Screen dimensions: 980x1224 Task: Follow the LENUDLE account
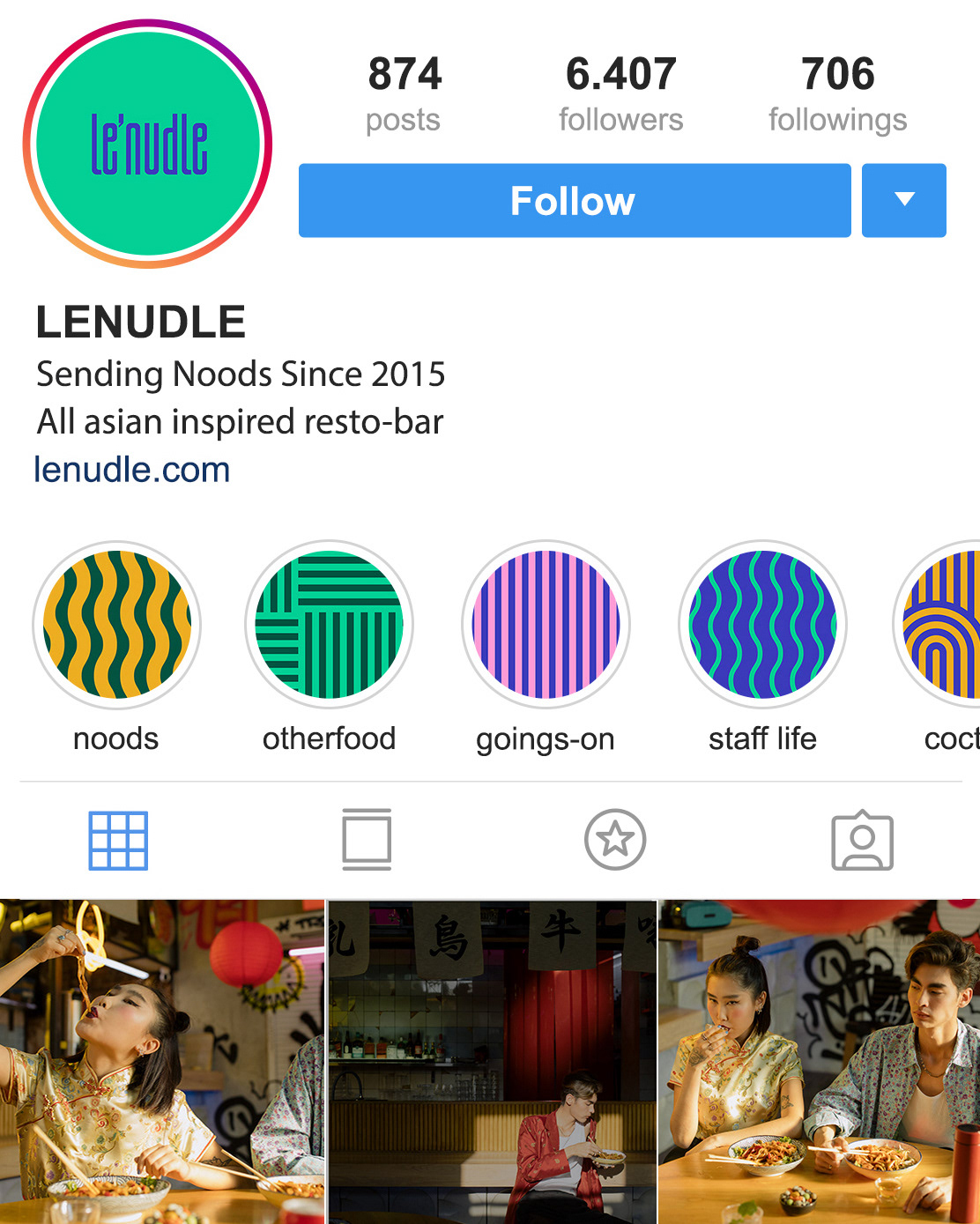click(575, 200)
